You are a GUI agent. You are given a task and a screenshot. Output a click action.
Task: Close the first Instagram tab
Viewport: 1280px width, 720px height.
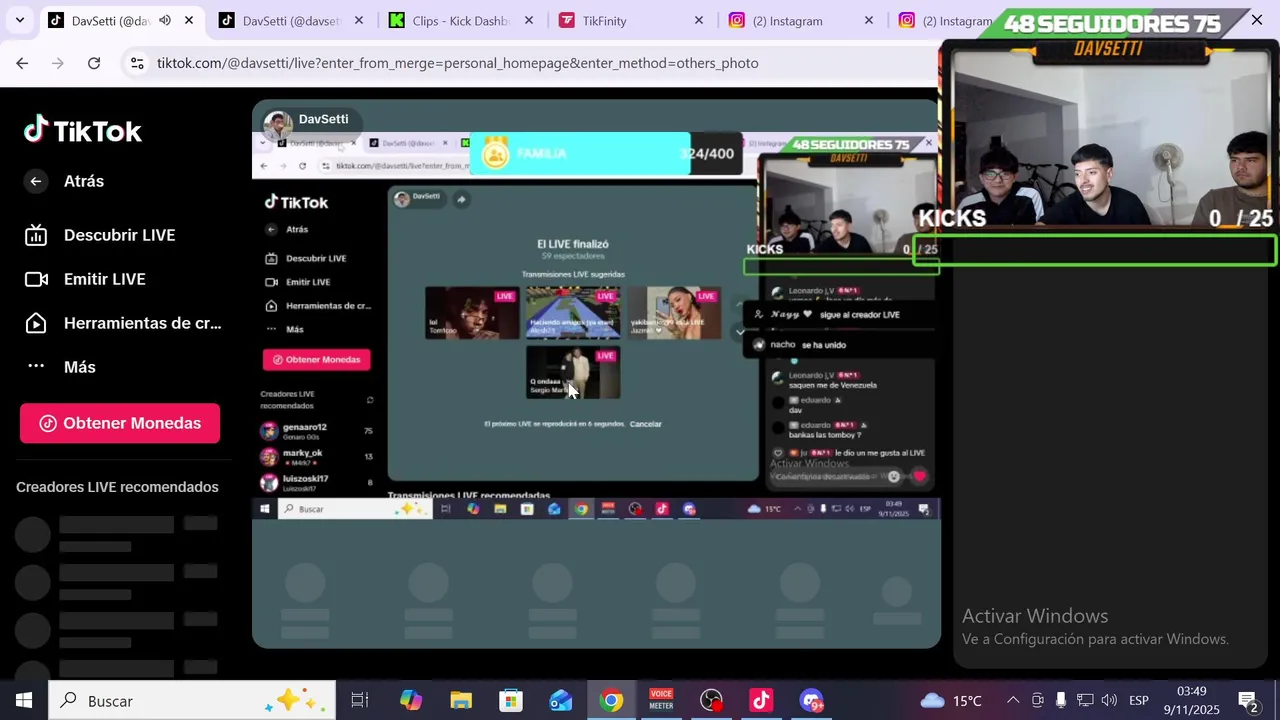point(869,20)
